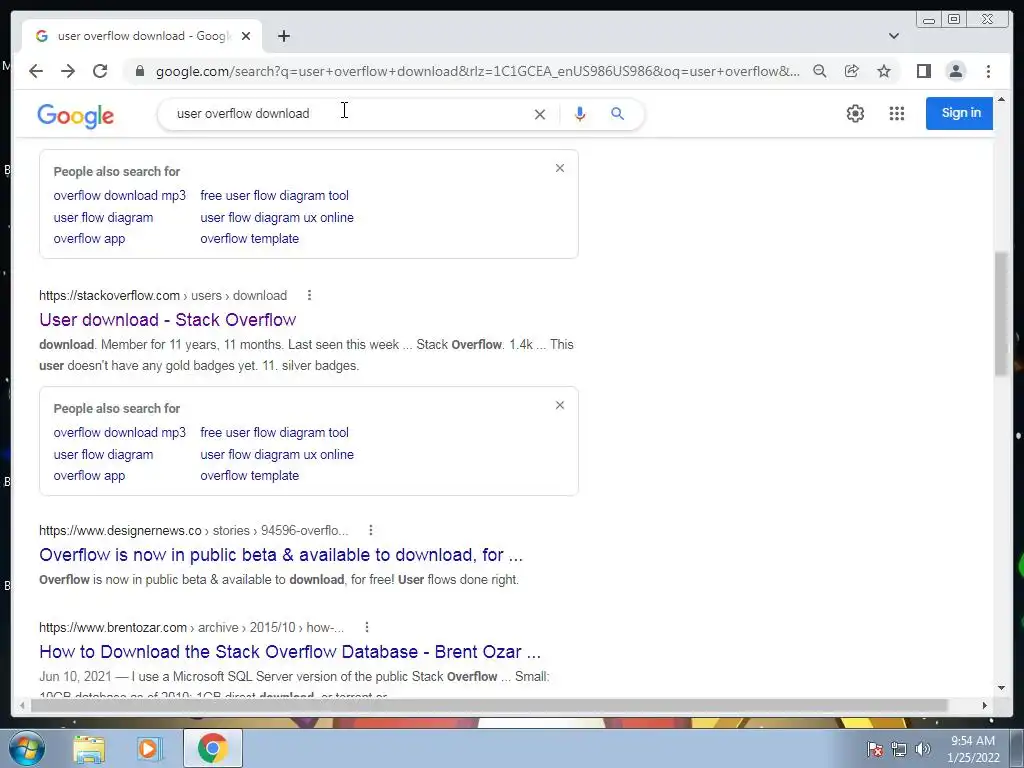Open more options for designernews.co result
The width and height of the screenshot is (1024, 768).
click(x=370, y=530)
